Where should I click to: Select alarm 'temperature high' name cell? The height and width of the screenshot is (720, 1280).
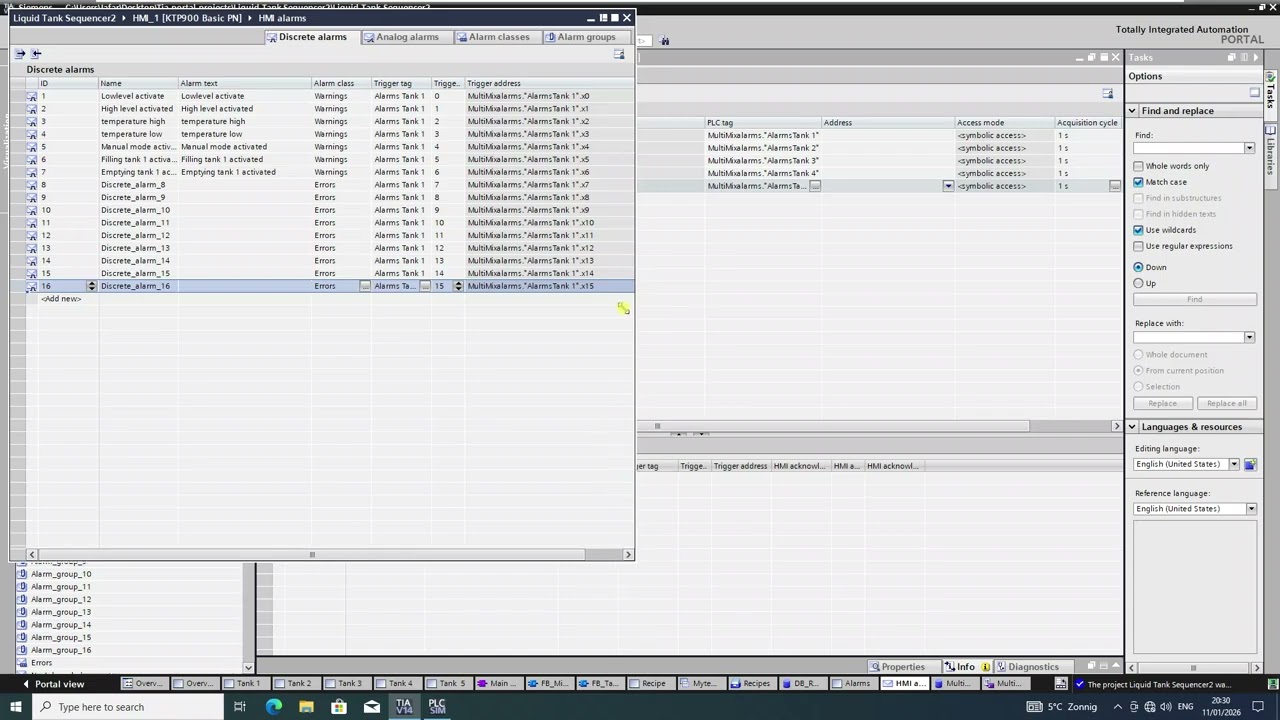(138, 121)
